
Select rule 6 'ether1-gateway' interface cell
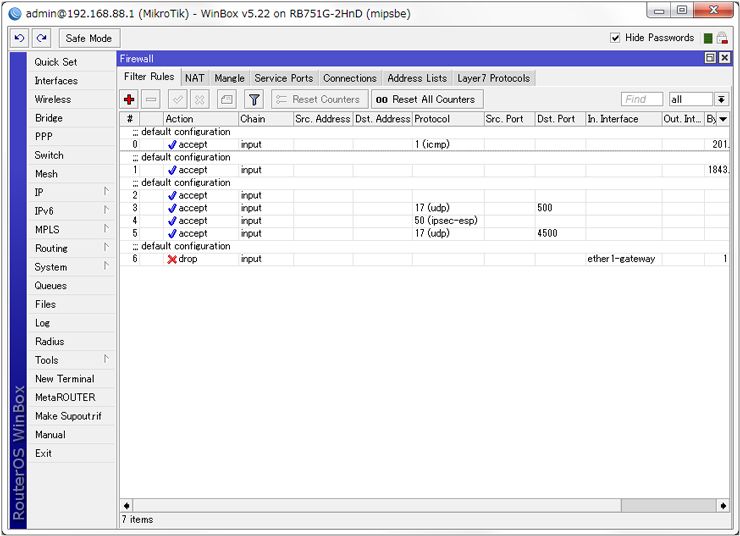623,259
